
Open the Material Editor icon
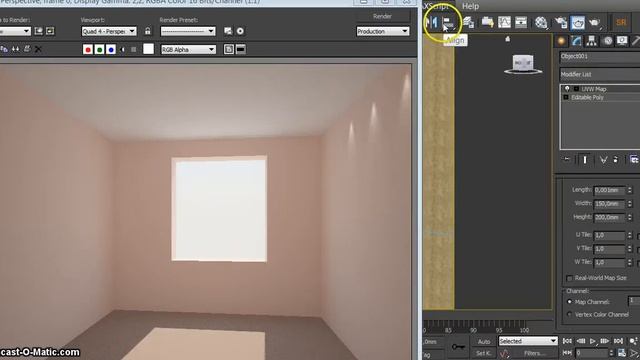coord(541,22)
